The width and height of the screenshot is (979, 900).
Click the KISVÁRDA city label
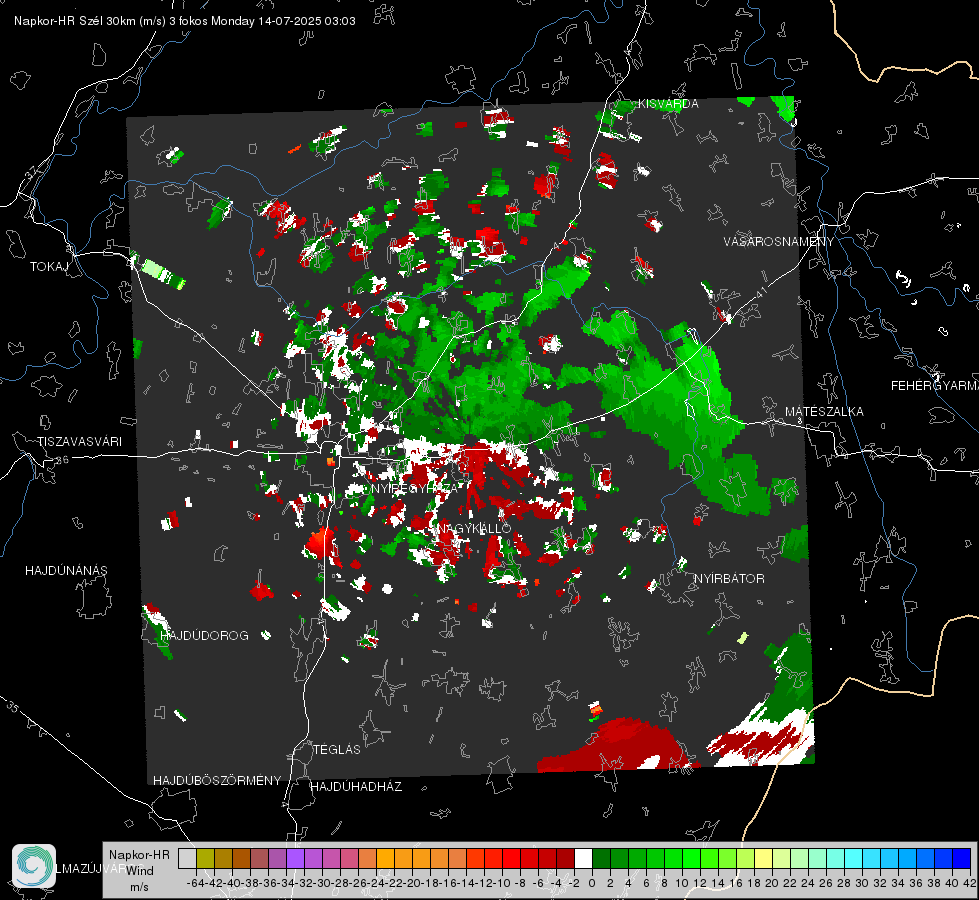pos(668,104)
